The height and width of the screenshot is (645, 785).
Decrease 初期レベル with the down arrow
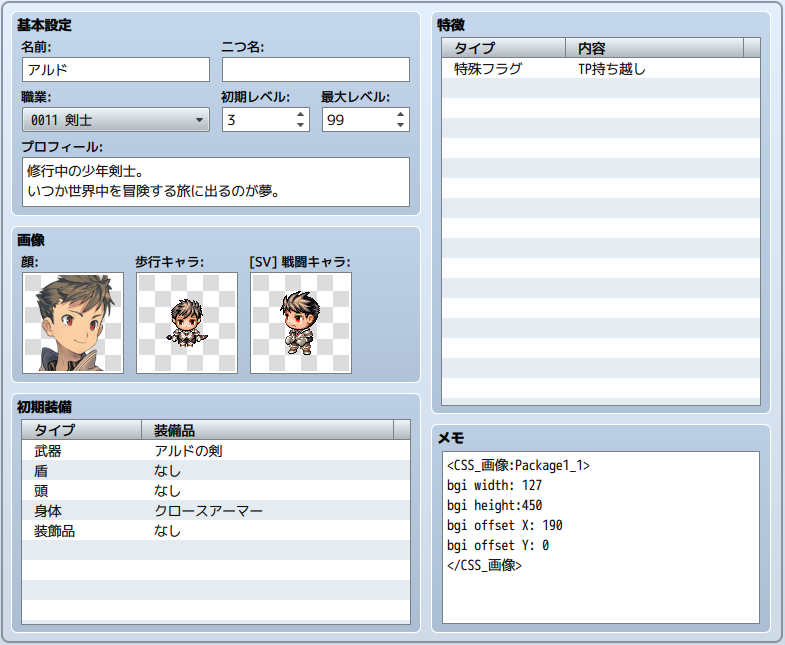300,125
